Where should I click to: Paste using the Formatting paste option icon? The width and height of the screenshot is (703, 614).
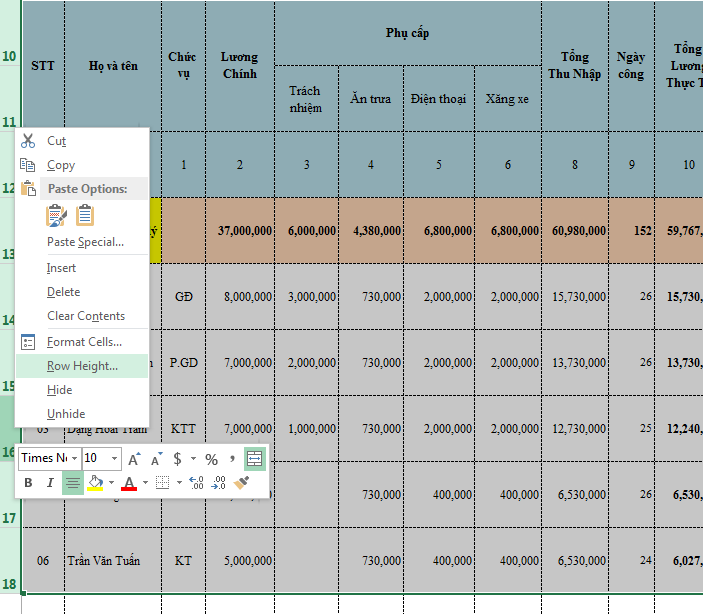[x=57, y=214]
